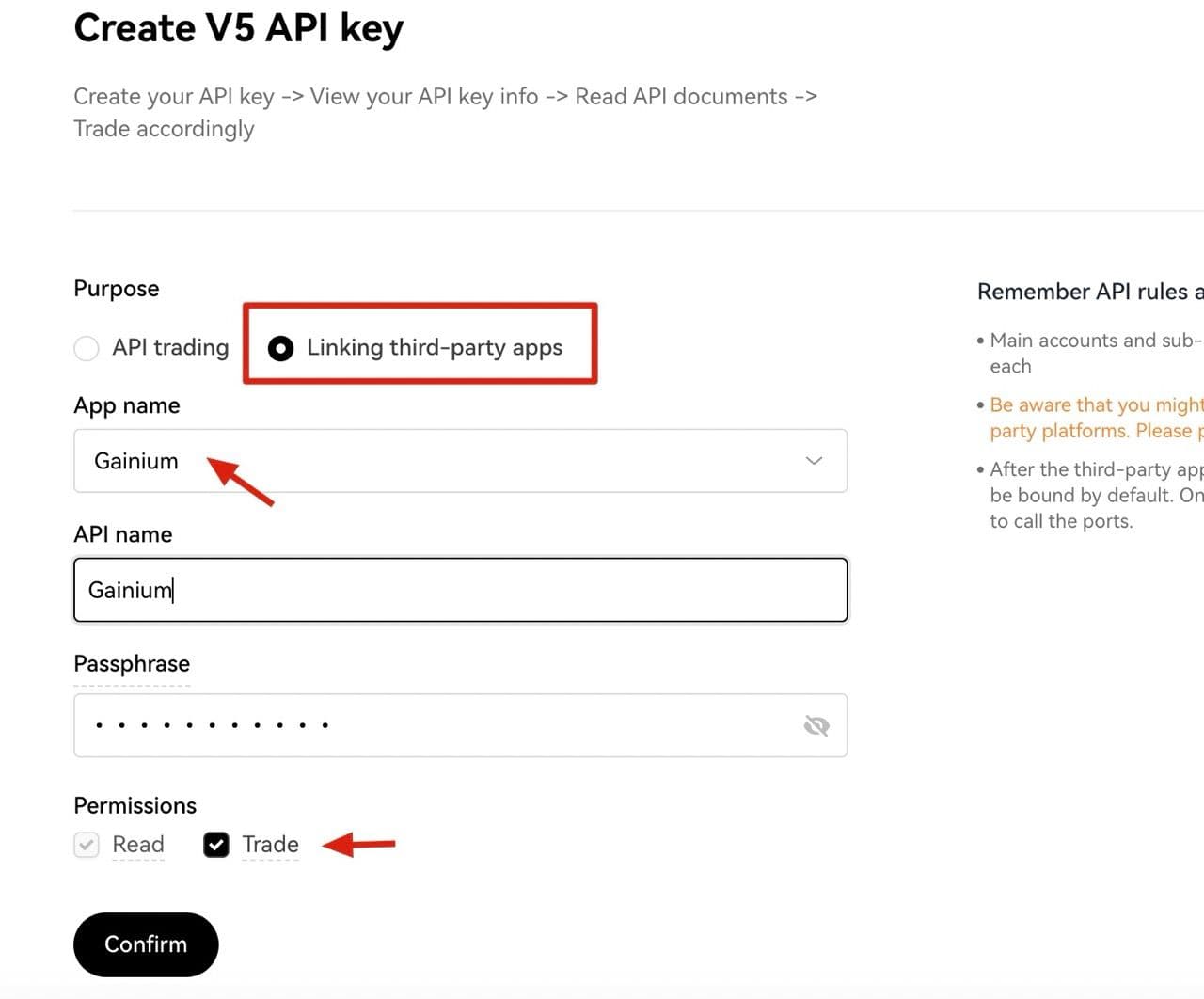Click the dashed-underlined Read label

[138, 845]
